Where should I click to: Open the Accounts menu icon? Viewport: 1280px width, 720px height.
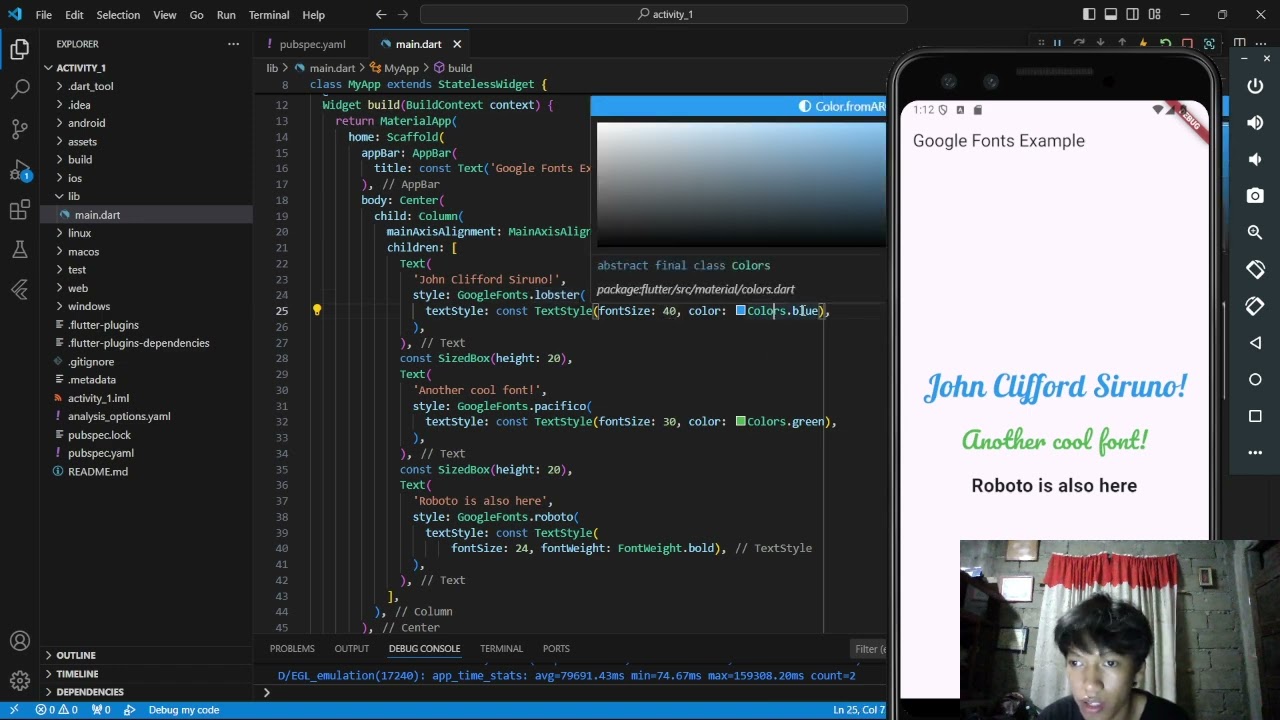[x=20, y=641]
